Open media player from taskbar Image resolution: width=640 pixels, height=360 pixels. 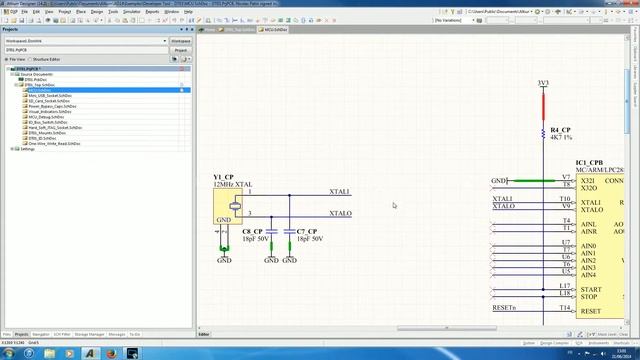pyautogui.click(x=69, y=353)
